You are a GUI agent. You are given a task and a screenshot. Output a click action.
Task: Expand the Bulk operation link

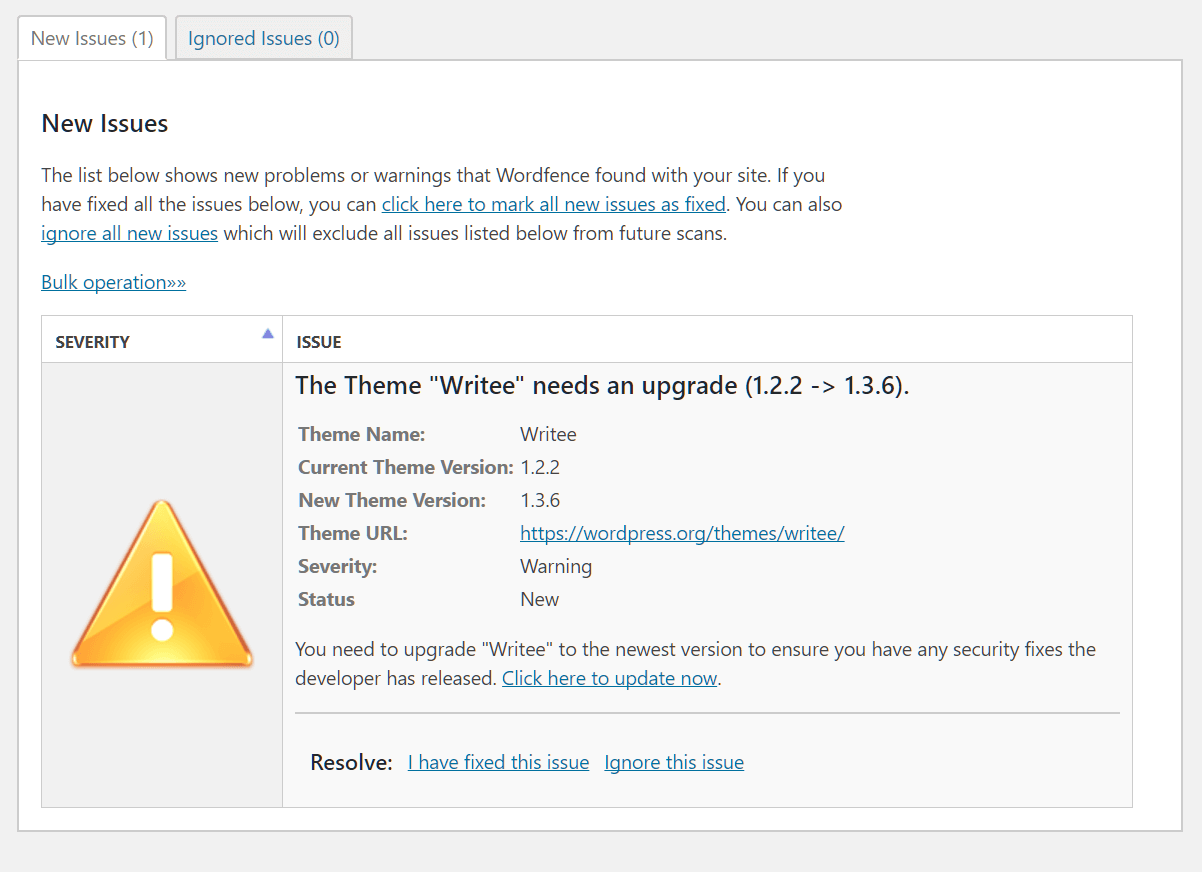[113, 282]
